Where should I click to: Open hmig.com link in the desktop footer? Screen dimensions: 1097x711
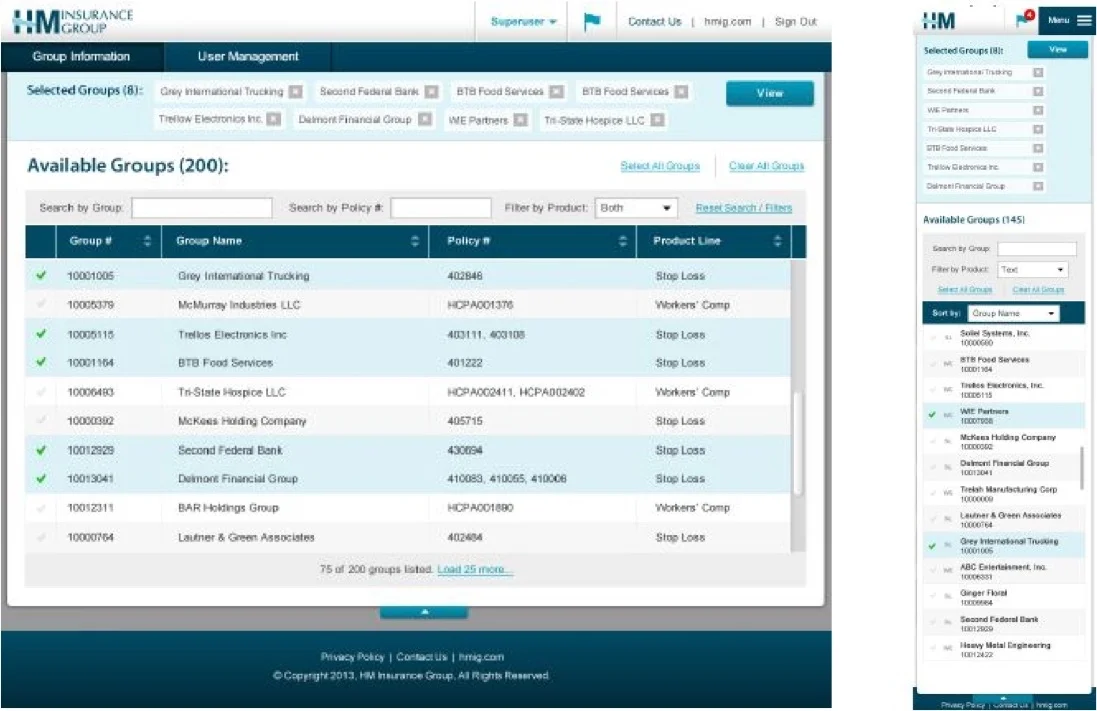[x=481, y=657]
